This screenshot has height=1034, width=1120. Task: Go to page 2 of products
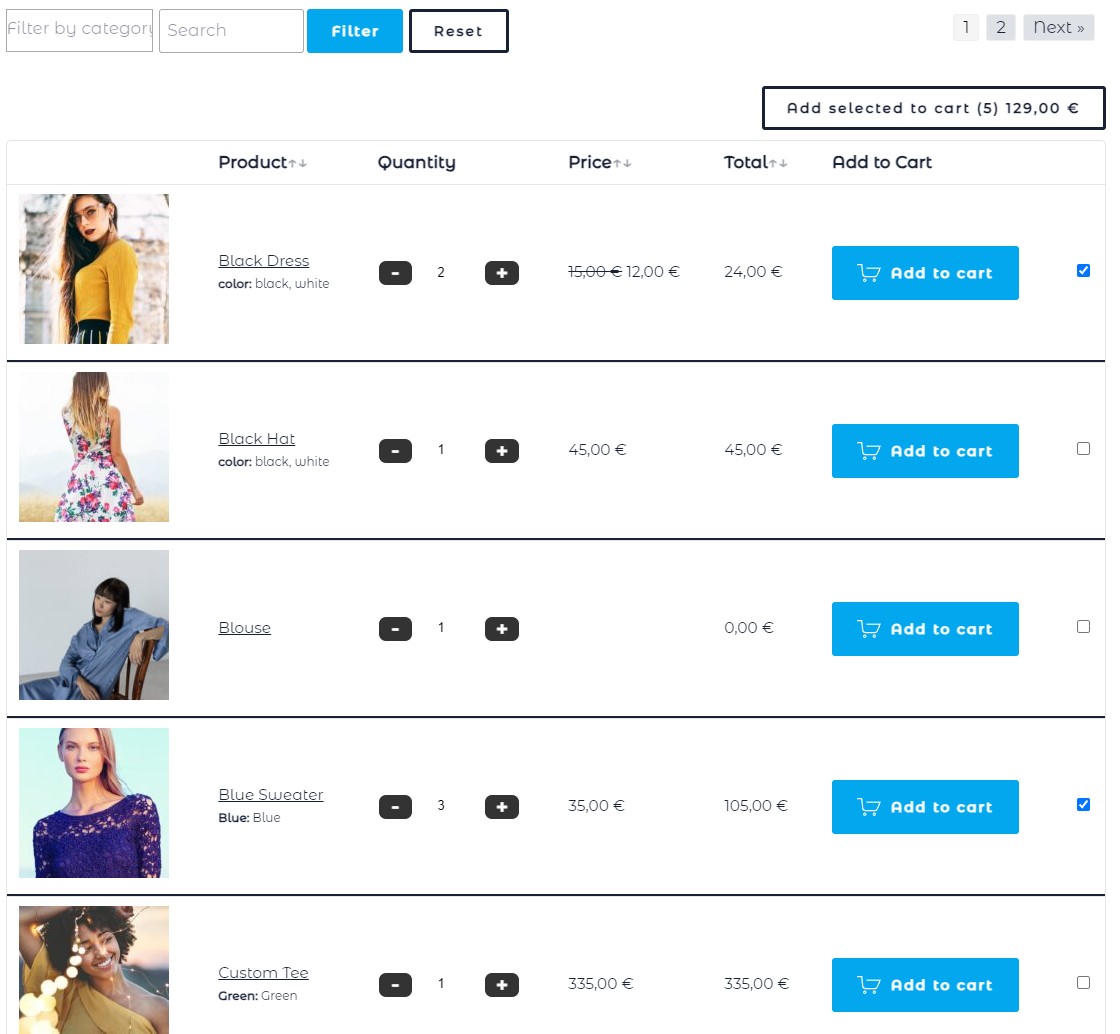1000,27
